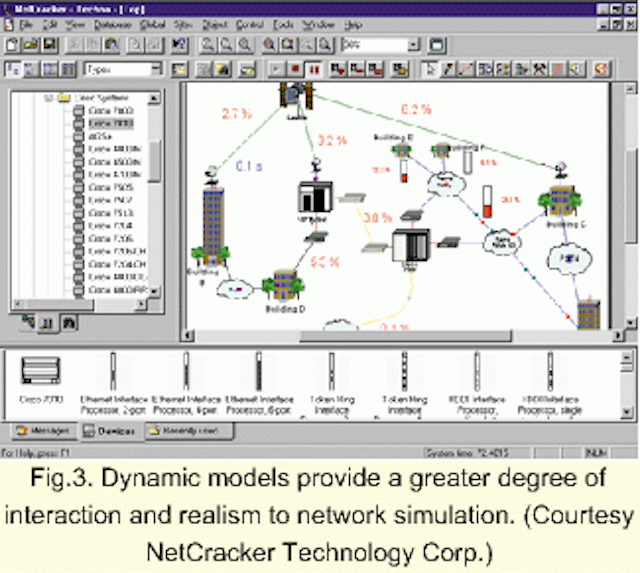
Task: Stop the simulation with the red square
Action: coord(295,69)
